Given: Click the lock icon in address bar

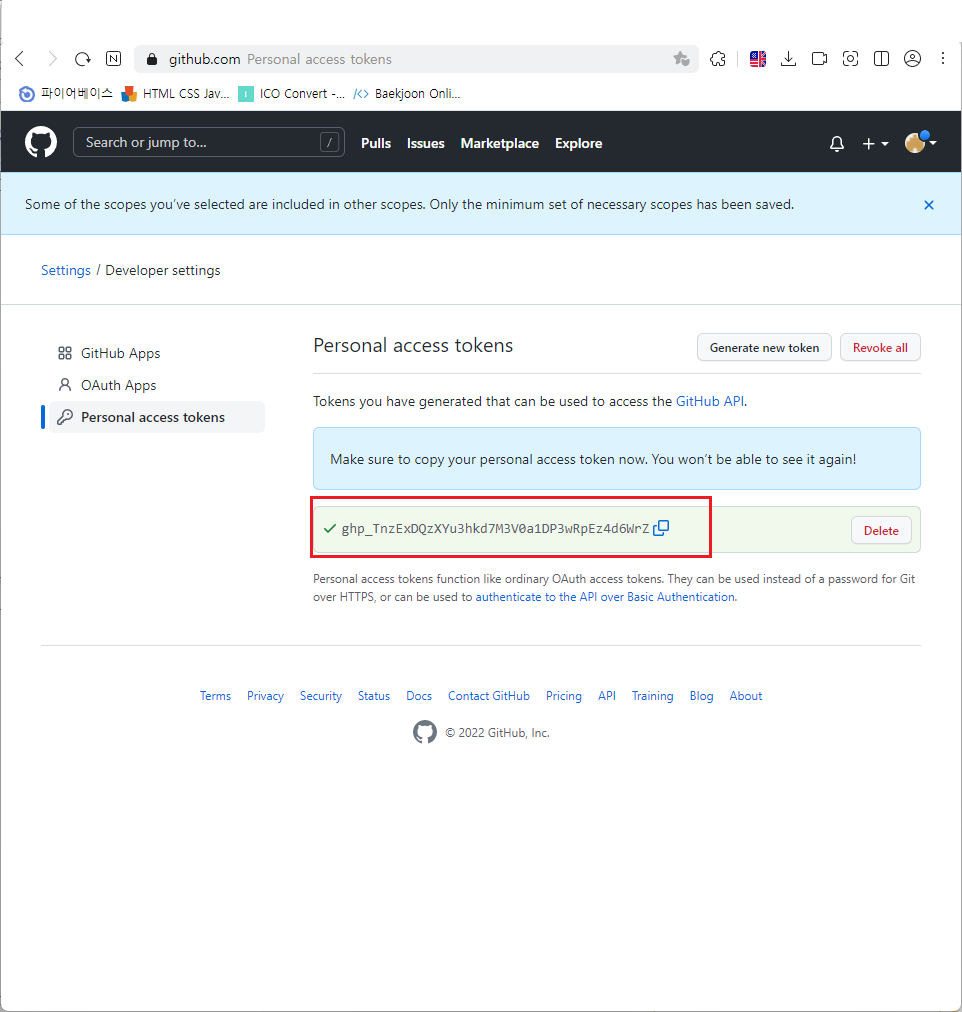Looking at the screenshot, I should pyautogui.click(x=152, y=59).
